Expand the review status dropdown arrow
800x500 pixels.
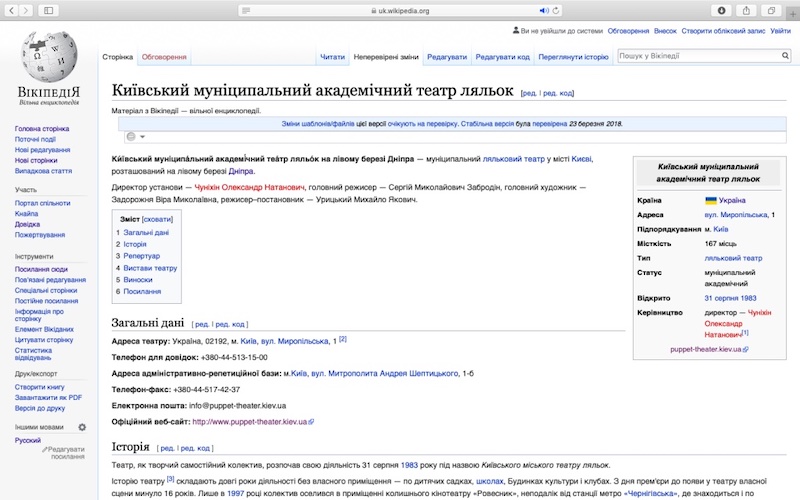point(142,137)
